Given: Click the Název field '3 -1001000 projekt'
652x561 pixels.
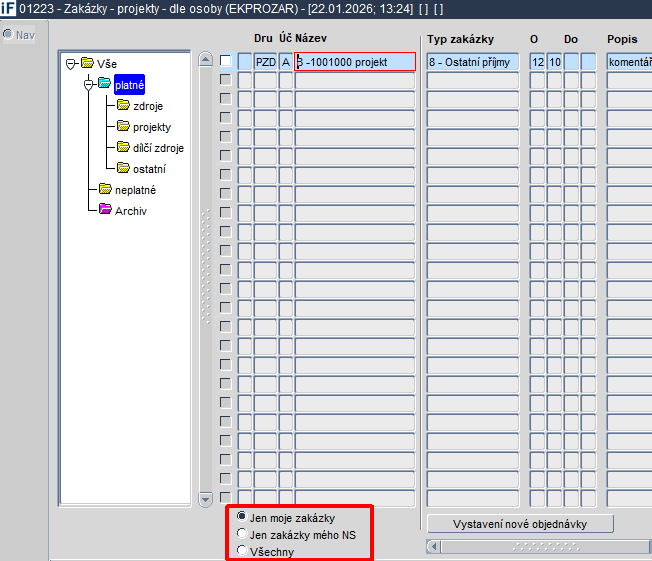Looking at the screenshot, I should pyautogui.click(x=355, y=62).
